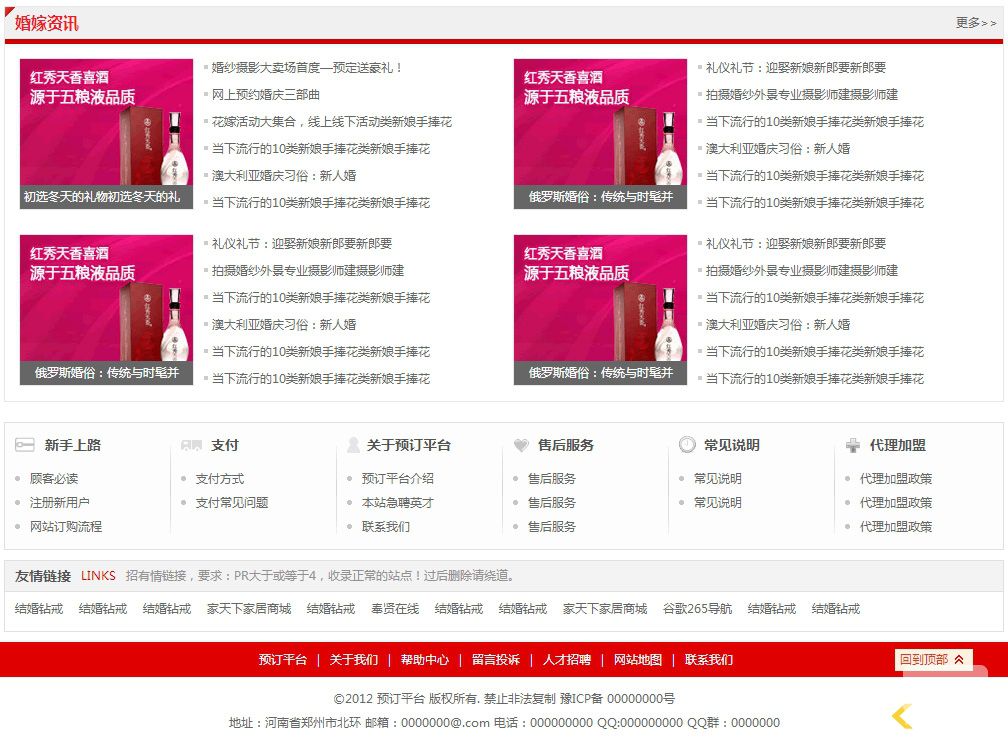Click the up-chevron icon in 回到顶部 button

[959, 660]
